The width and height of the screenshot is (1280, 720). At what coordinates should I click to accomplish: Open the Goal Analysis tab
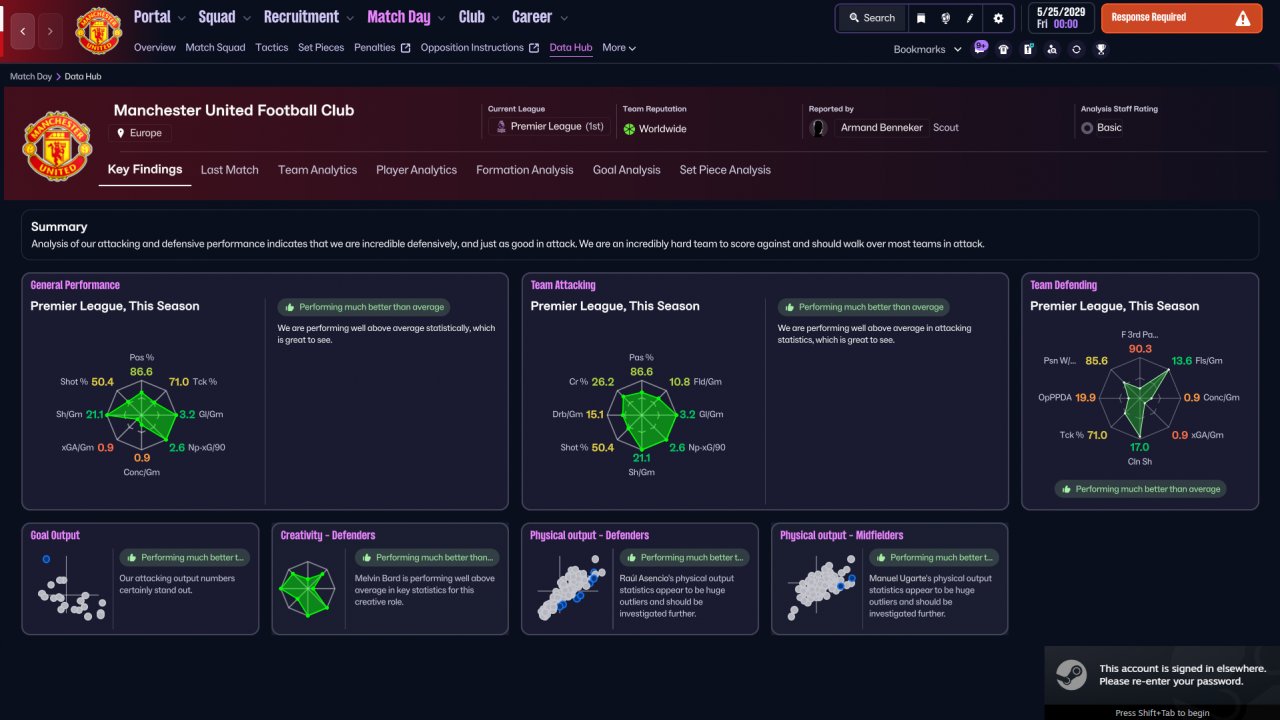click(x=627, y=170)
